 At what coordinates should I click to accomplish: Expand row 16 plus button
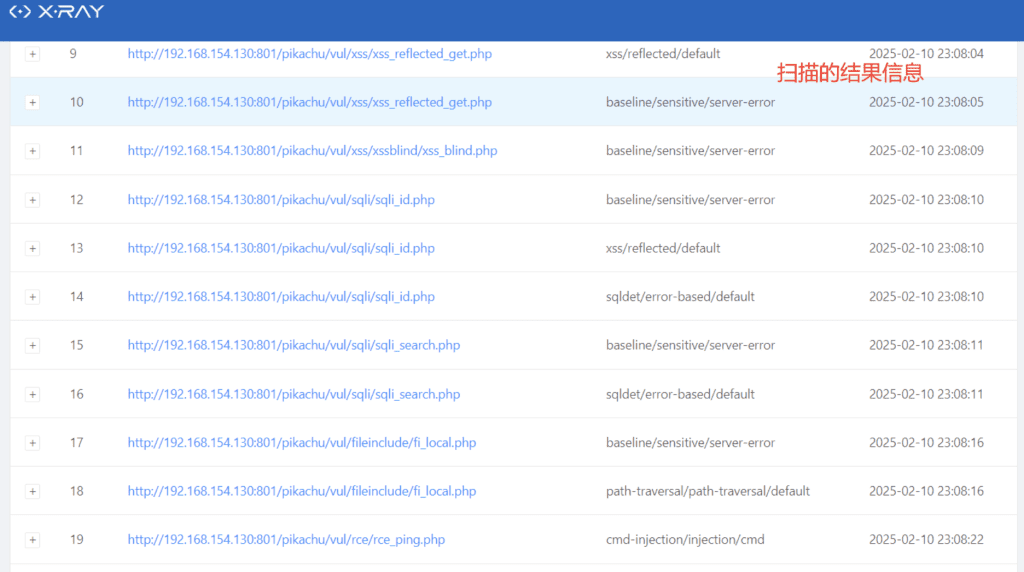(32, 394)
